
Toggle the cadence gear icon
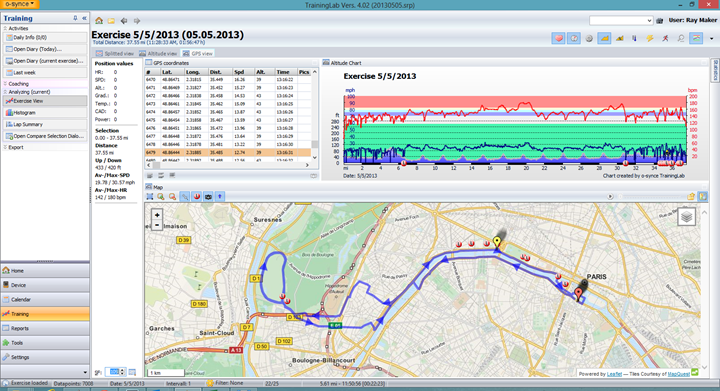pyautogui.click(x=589, y=39)
